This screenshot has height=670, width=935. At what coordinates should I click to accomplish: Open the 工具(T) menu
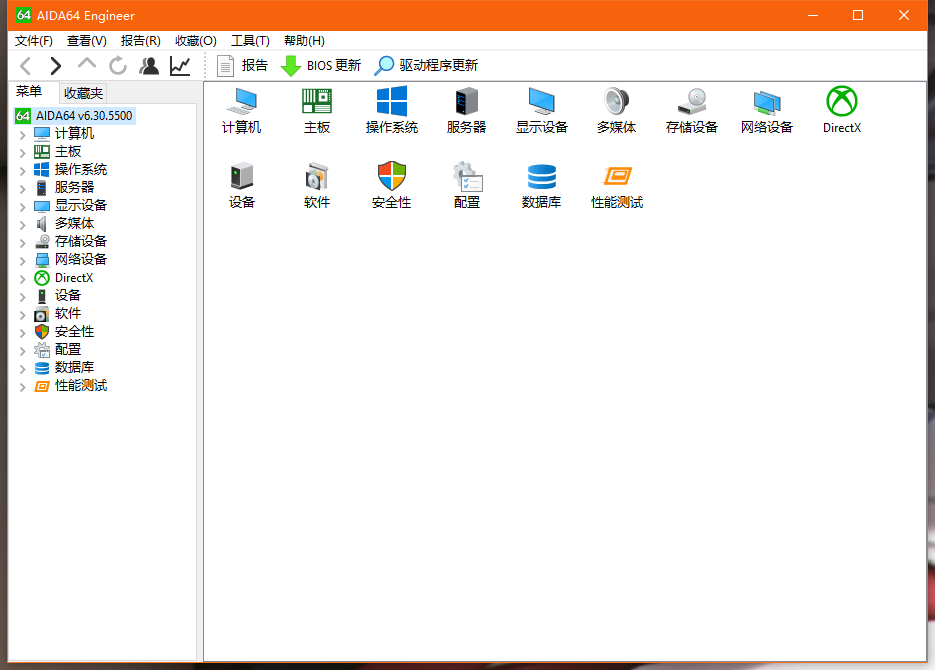250,41
